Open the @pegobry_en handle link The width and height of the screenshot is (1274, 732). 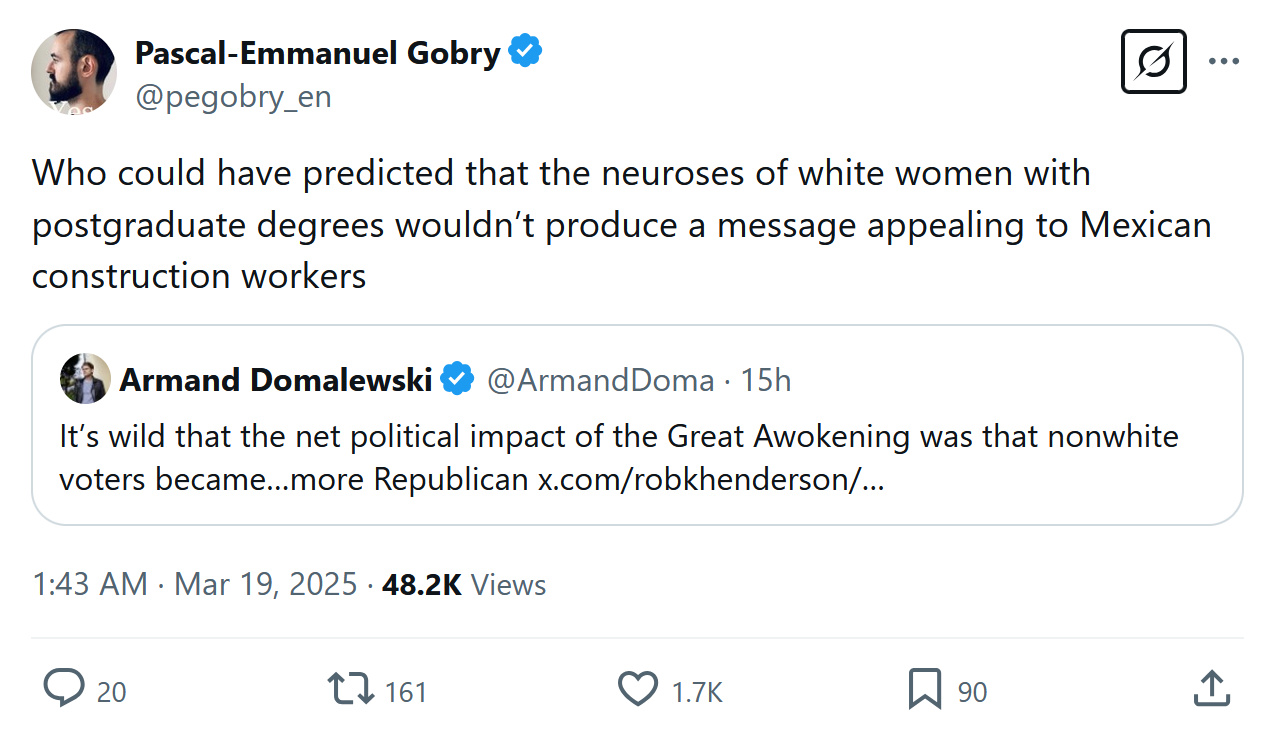(232, 97)
